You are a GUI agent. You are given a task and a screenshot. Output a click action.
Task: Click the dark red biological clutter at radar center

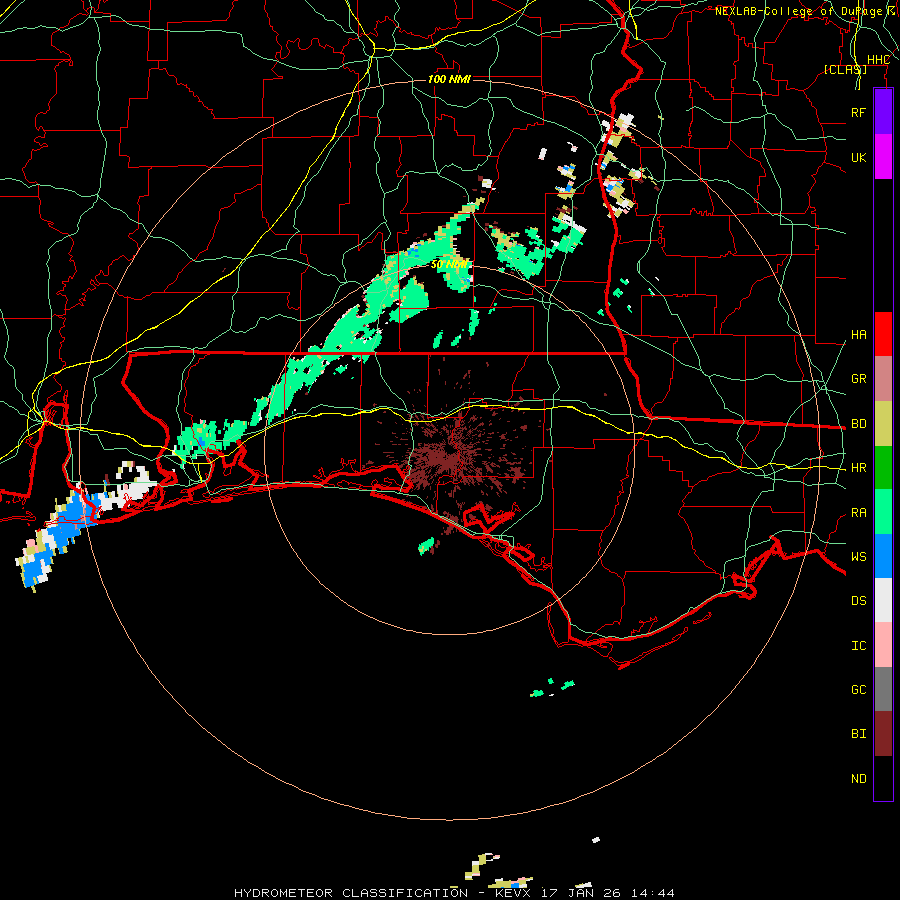point(451,451)
